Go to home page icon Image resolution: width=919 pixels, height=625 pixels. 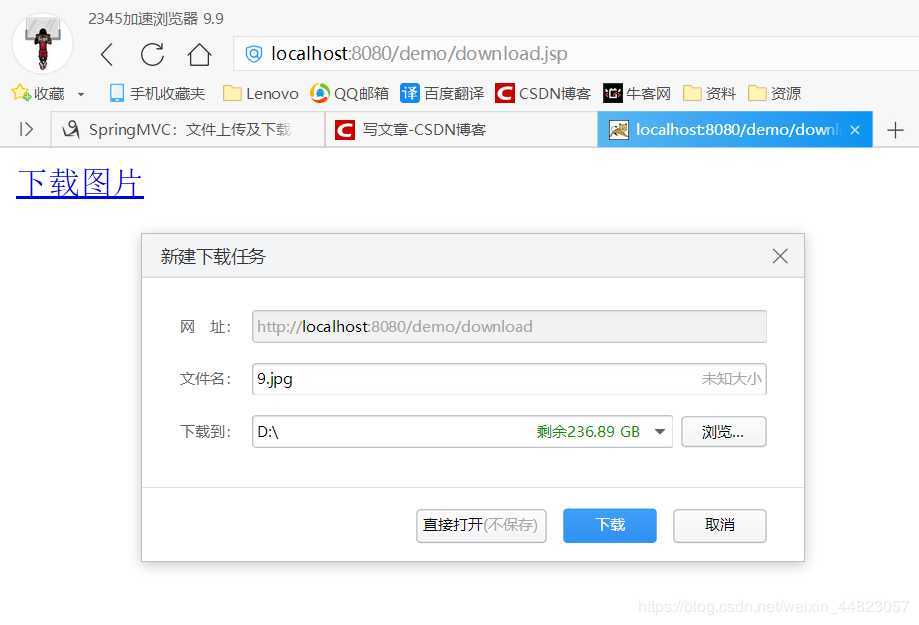pyautogui.click(x=199, y=55)
